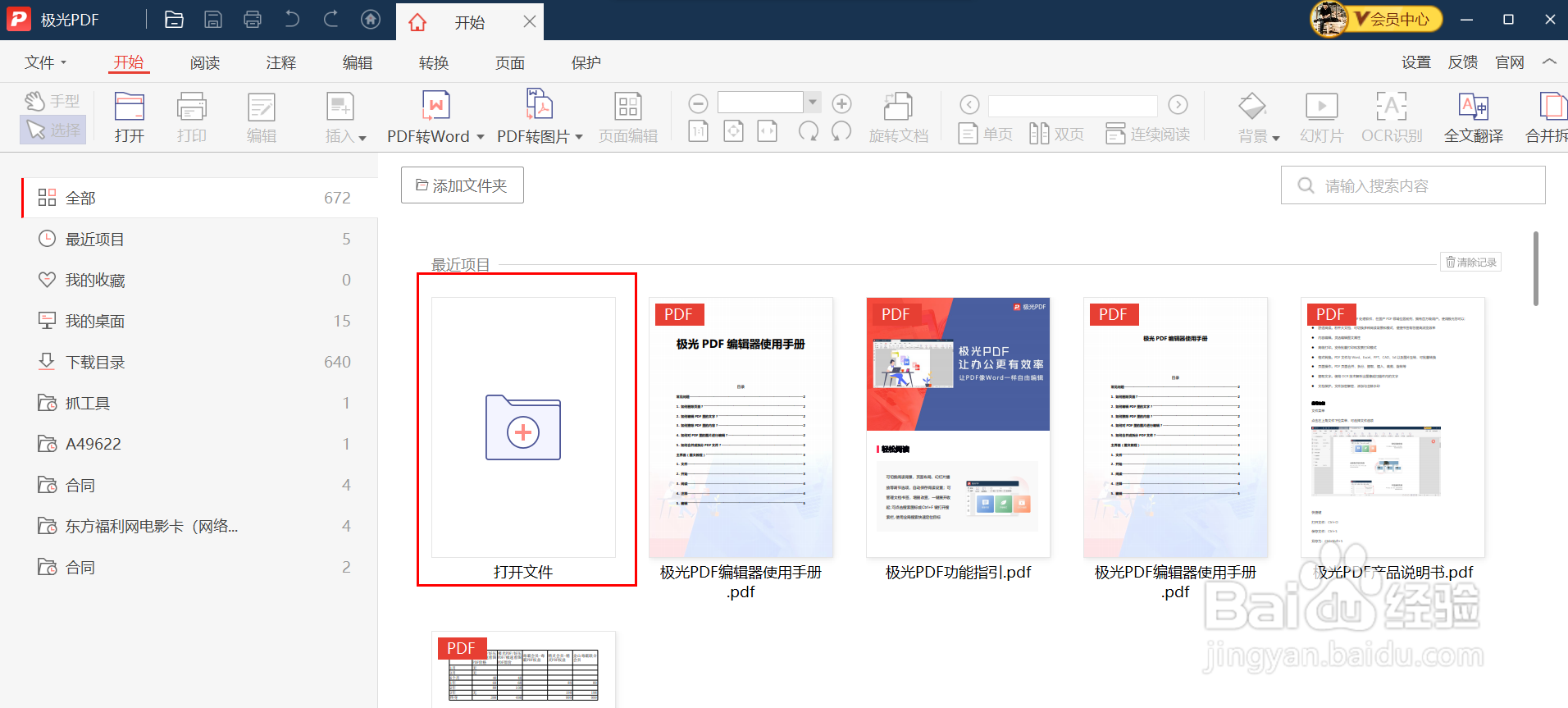Open the 页面编辑 page editing tool
Viewport: 1568px width, 708px height.
tap(628, 118)
